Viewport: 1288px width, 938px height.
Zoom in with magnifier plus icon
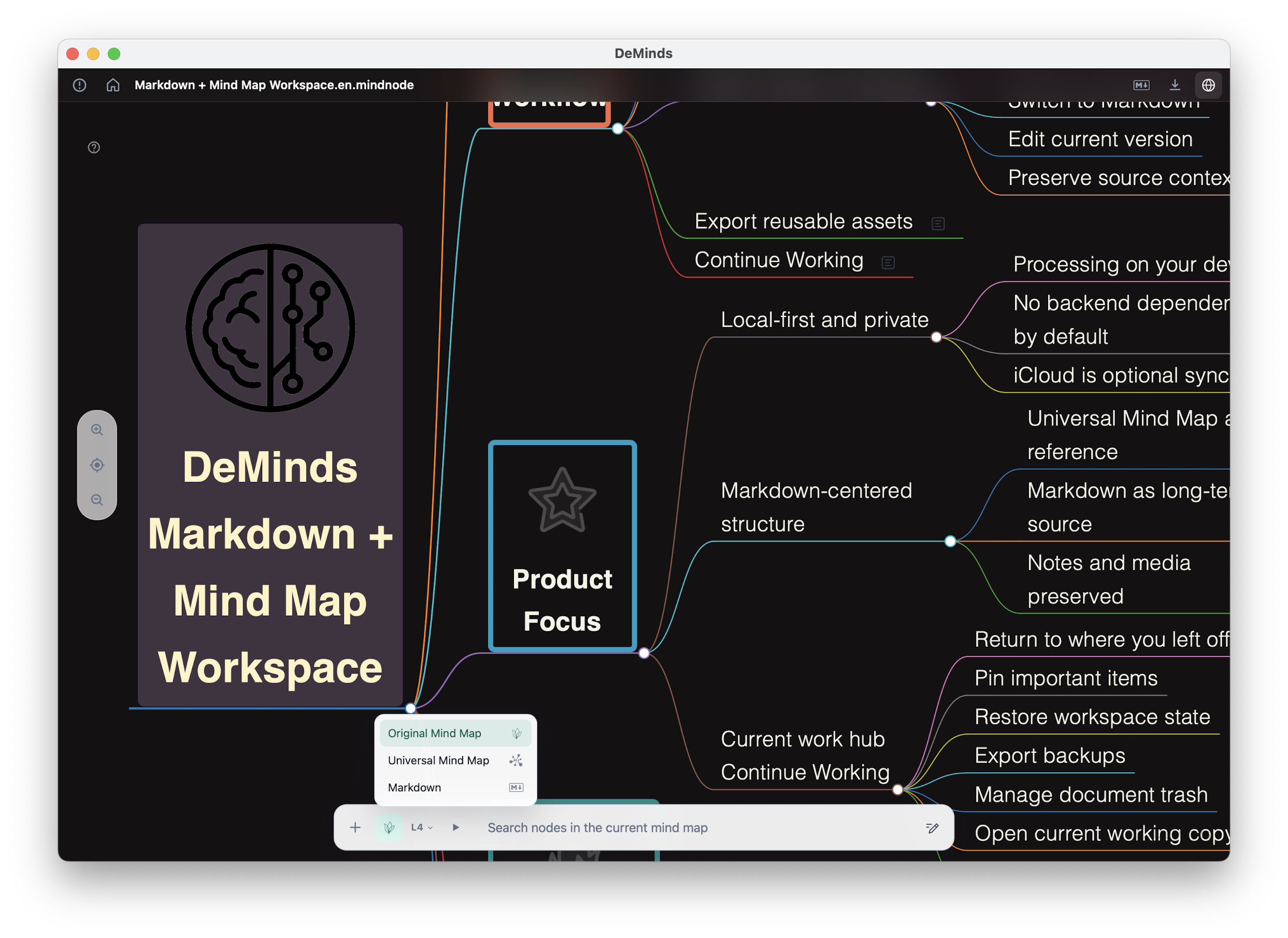(x=97, y=430)
